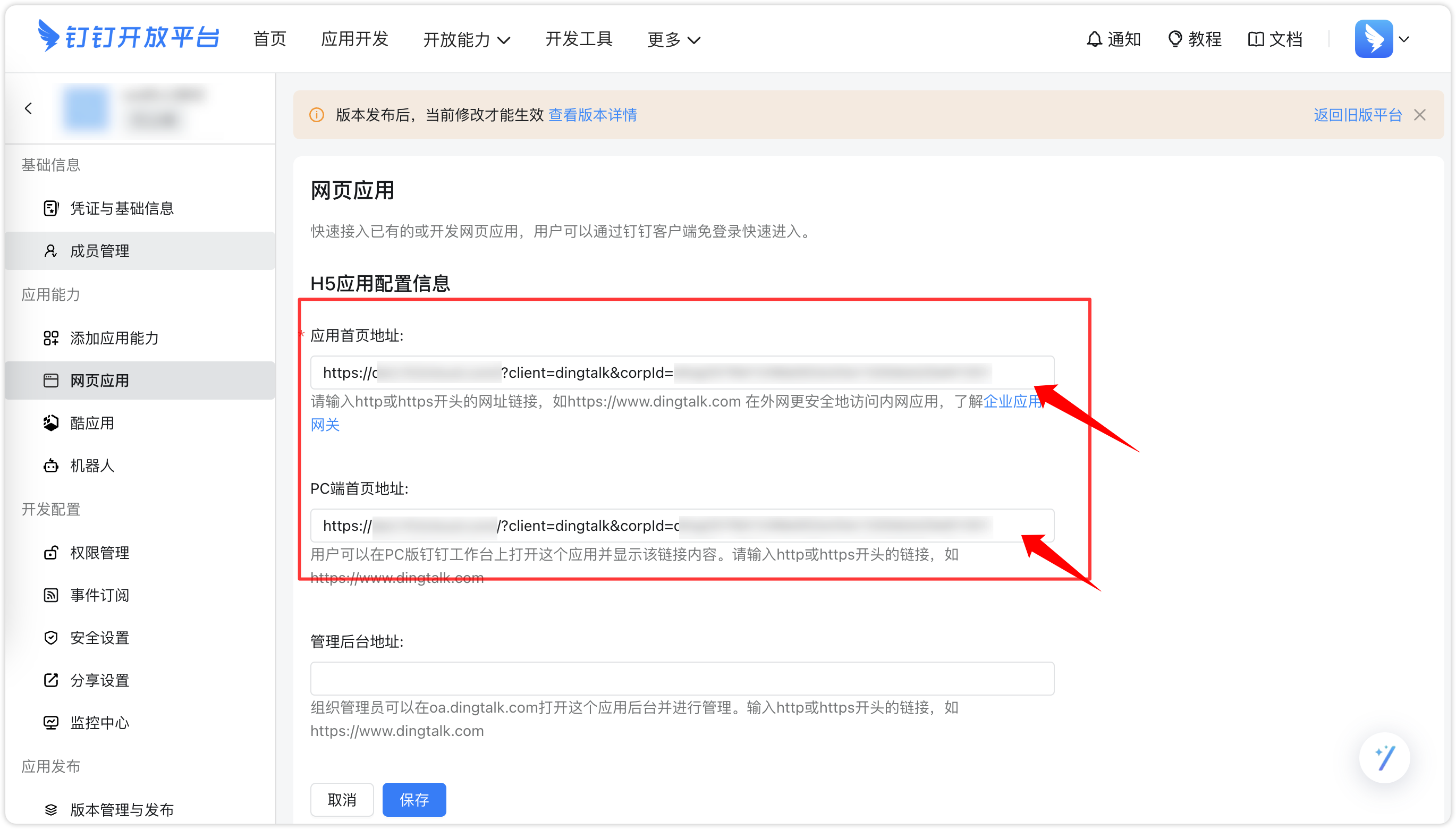Image resolution: width=1456 pixels, height=829 pixels.
Task: Click the 保存 button
Action: pos(414,799)
